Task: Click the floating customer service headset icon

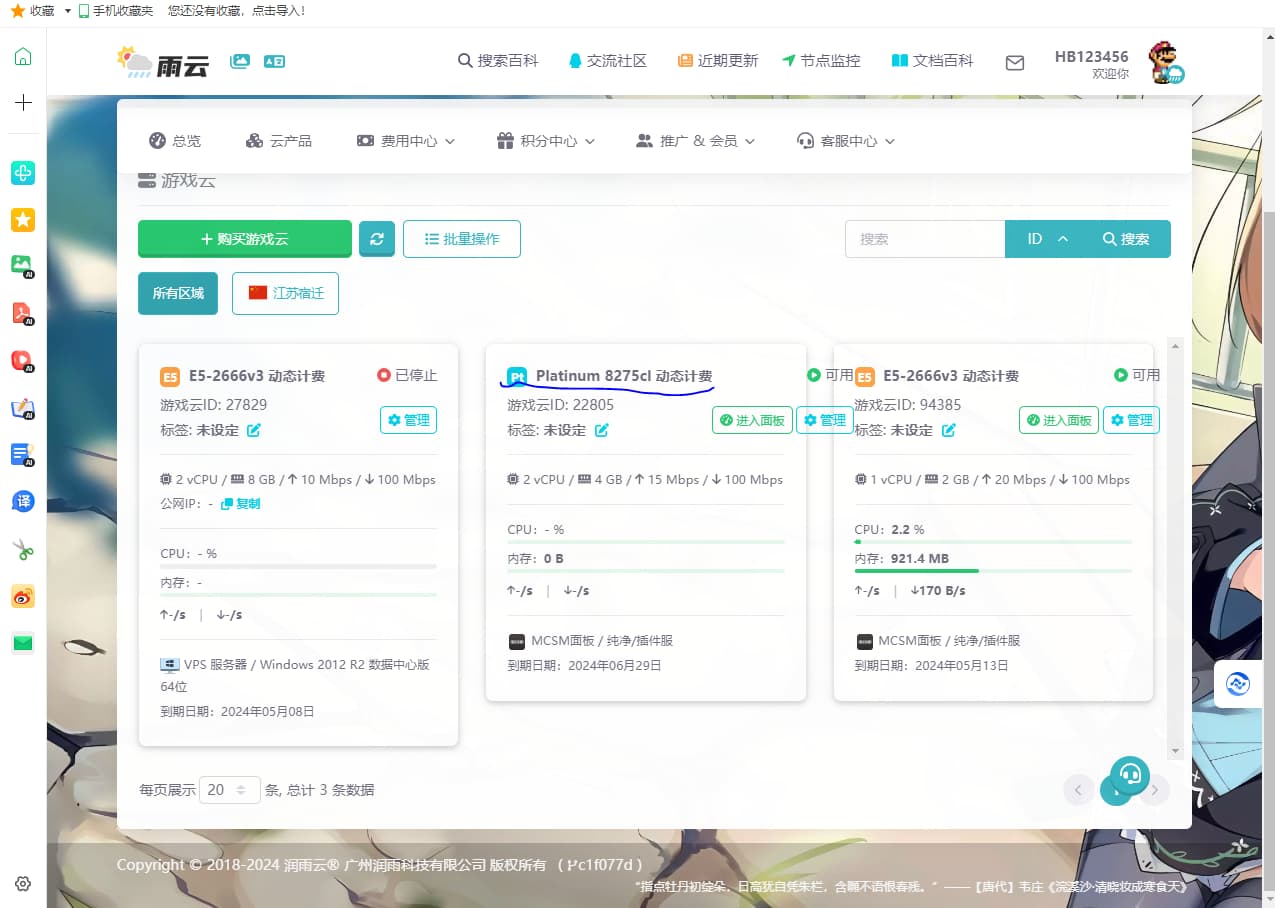Action: point(1130,774)
